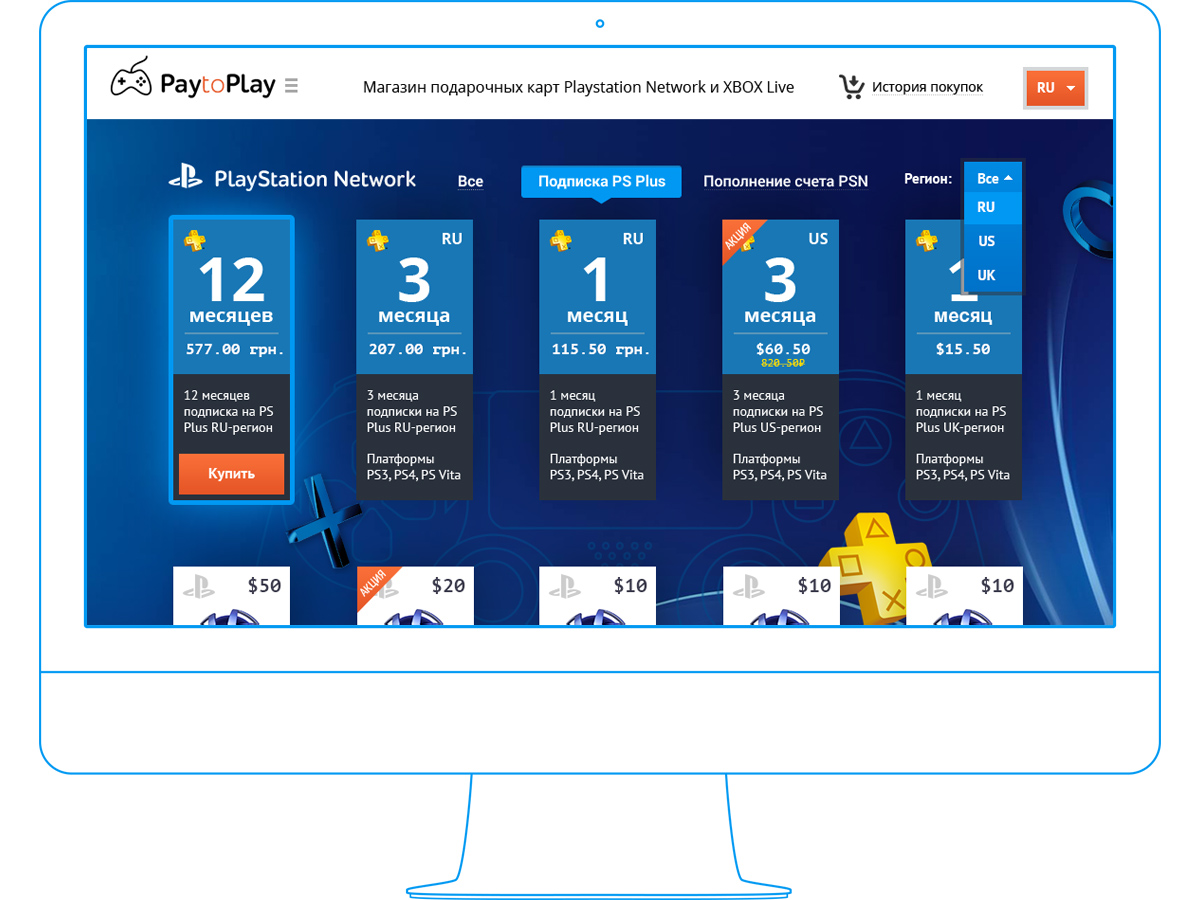Select the 3 месяца US card

(x=780, y=359)
